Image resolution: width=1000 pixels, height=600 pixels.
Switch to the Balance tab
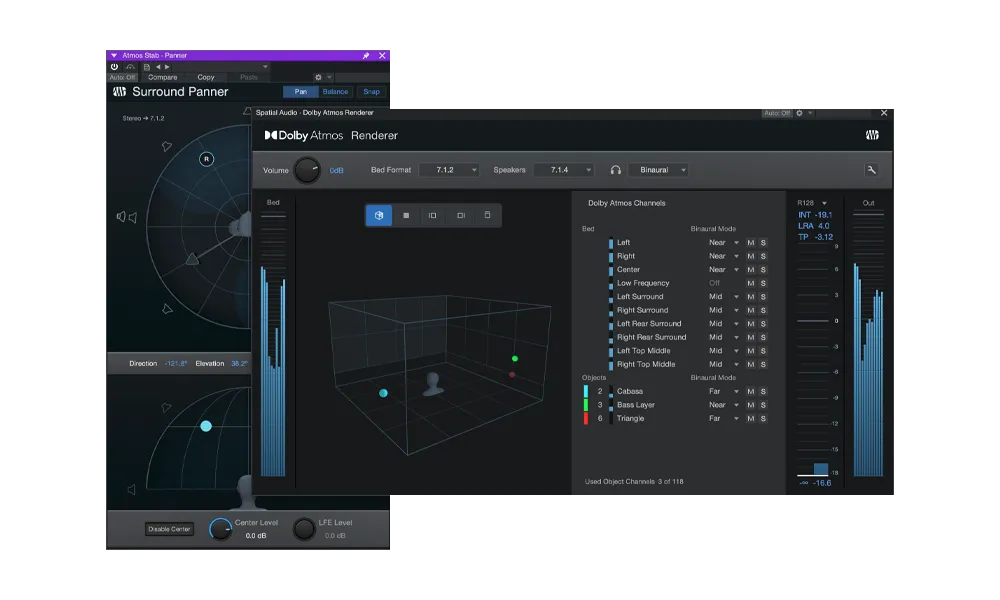pyautogui.click(x=335, y=92)
